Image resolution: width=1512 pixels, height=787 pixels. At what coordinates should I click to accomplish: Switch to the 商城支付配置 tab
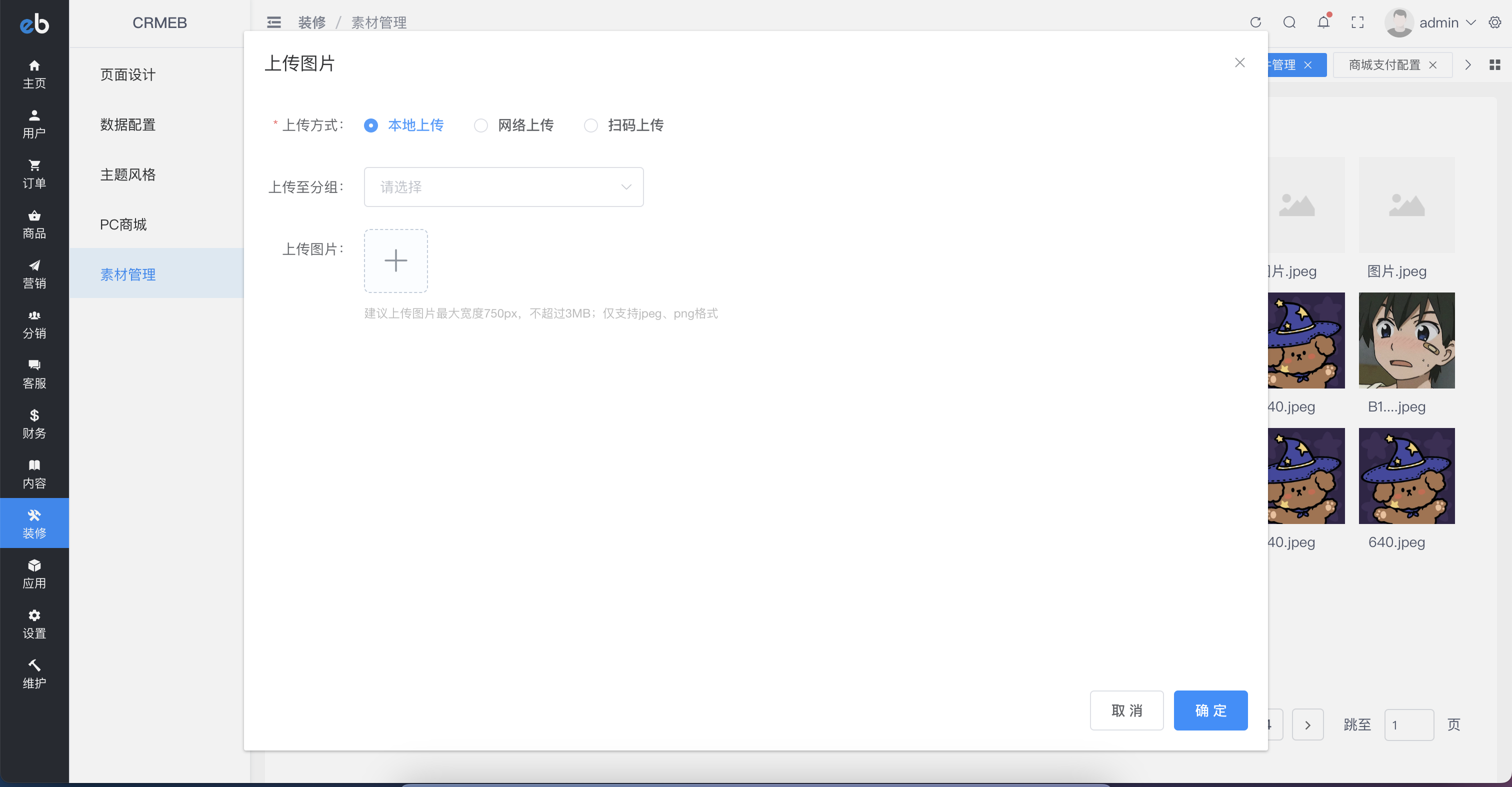[x=1383, y=64]
